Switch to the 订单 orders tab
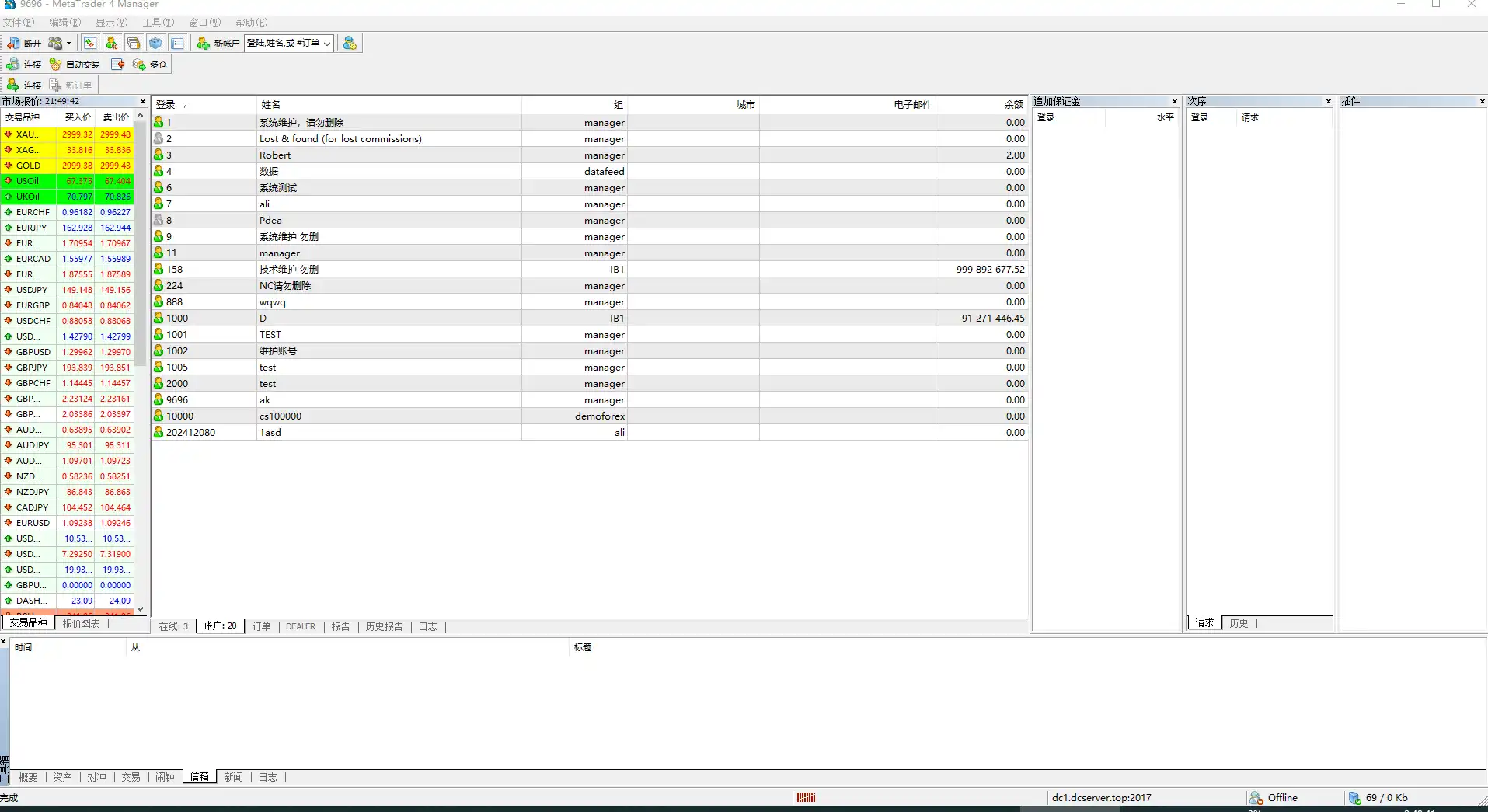Image resolution: width=1488 pixels, height=812 pixels. [262, 627]
